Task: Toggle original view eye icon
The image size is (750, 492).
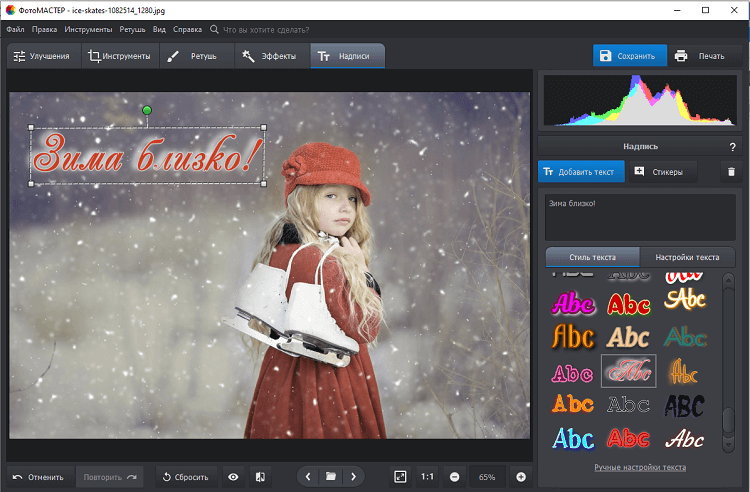Action: coord(233,477)
